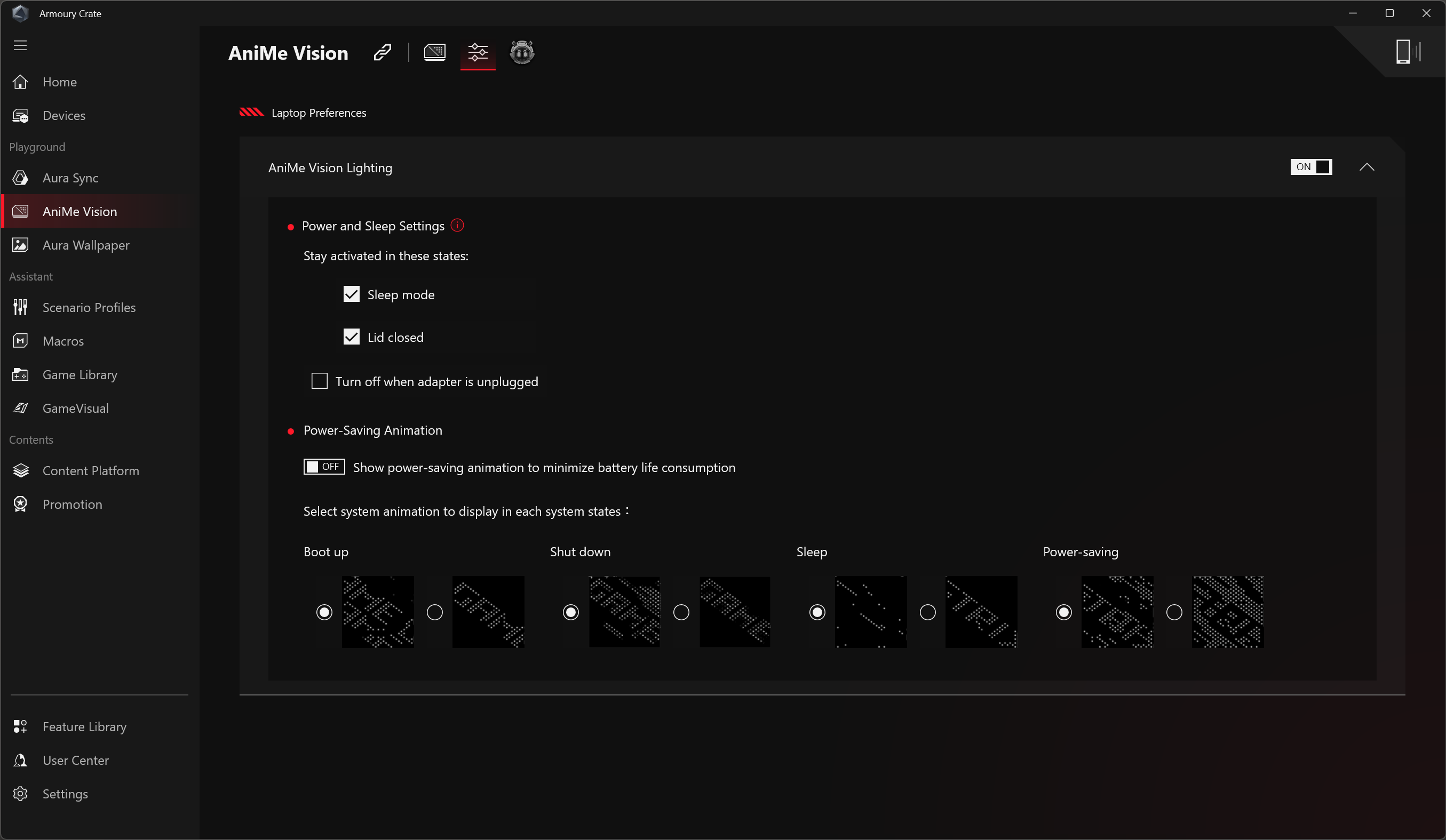This screenshot has width=1446, height=840.
Task: Open the hamburger menu icon
Action: point(20,45)
